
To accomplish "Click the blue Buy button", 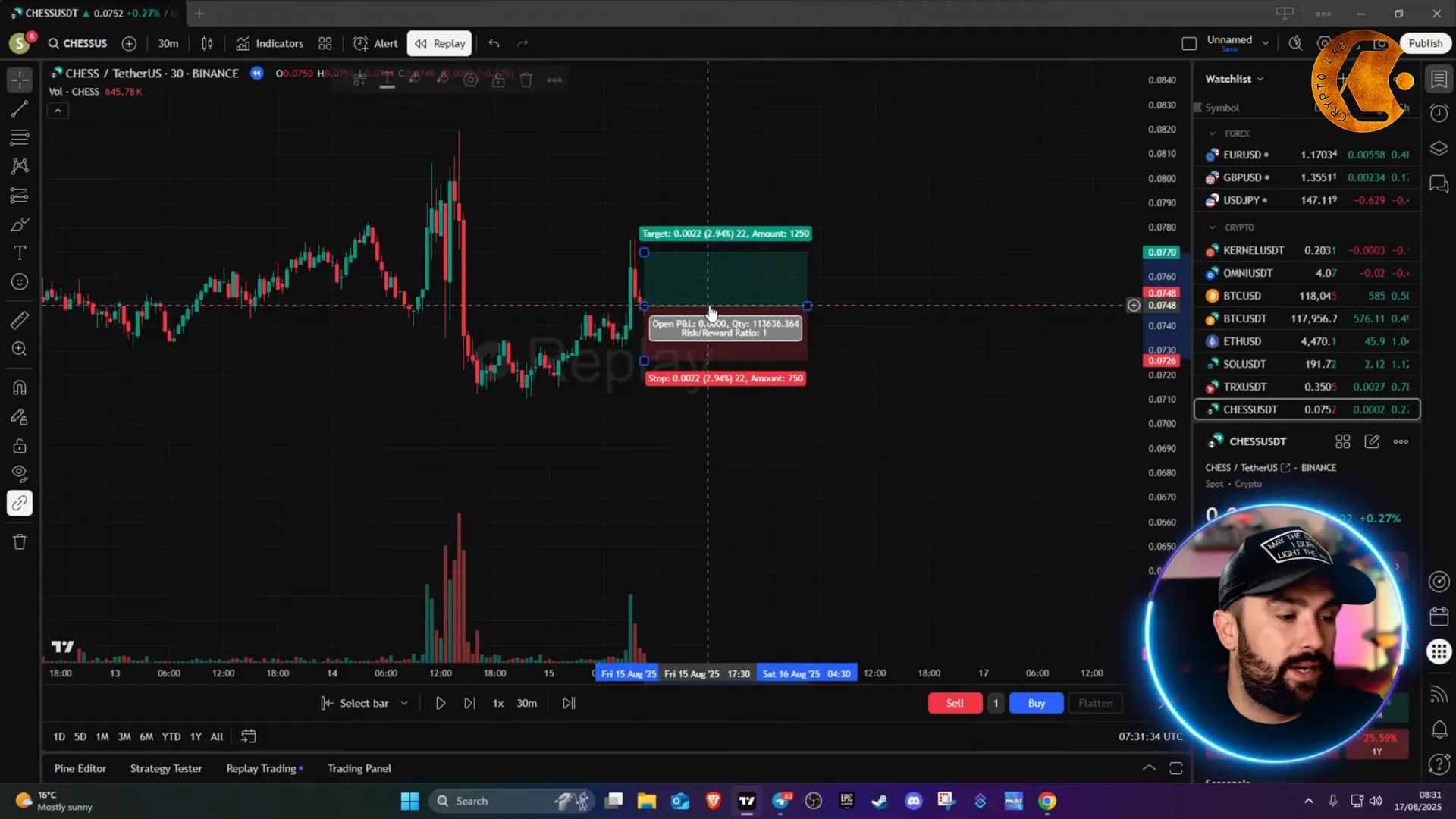I will coord(1036,703).
